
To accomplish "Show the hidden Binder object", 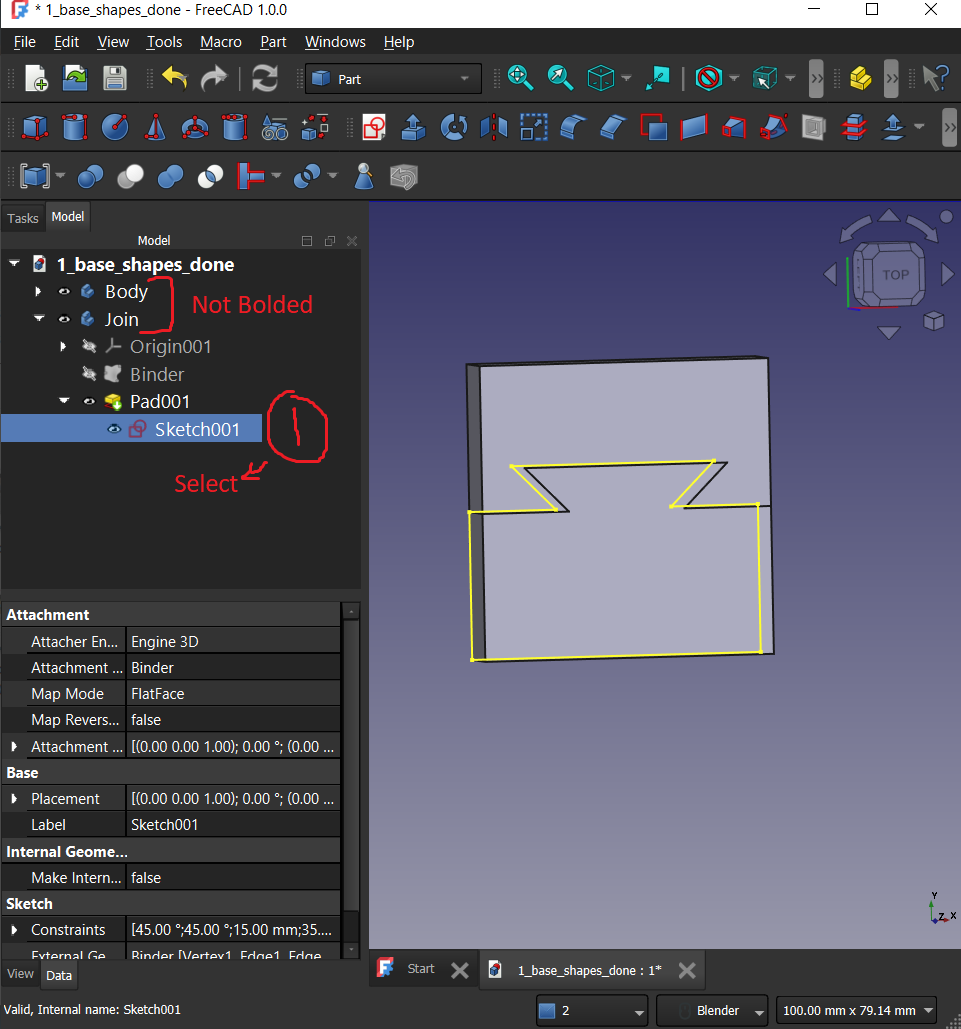I will (89, 374).
